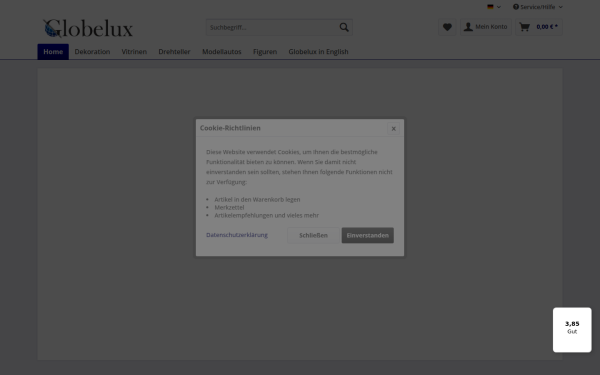Open the Dekoration menu item
Screen dimensions: 600x375
click(92, 52)
